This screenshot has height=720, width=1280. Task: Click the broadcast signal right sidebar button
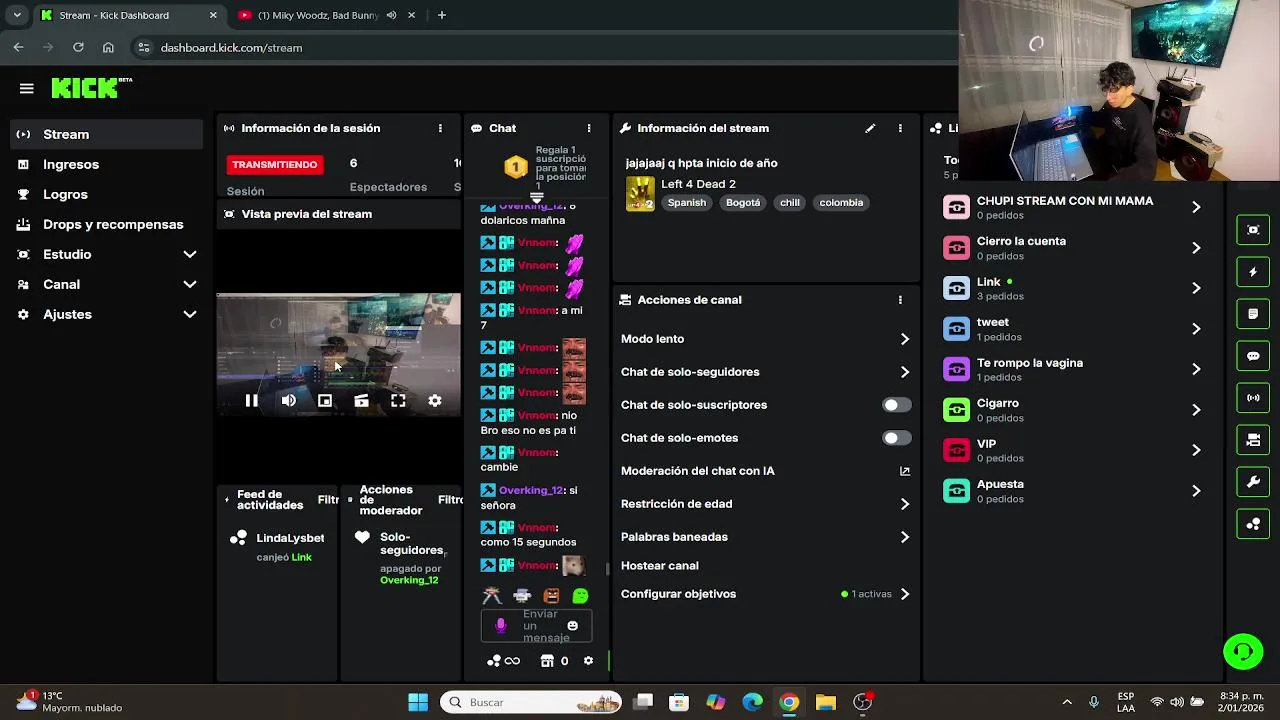1253,398
